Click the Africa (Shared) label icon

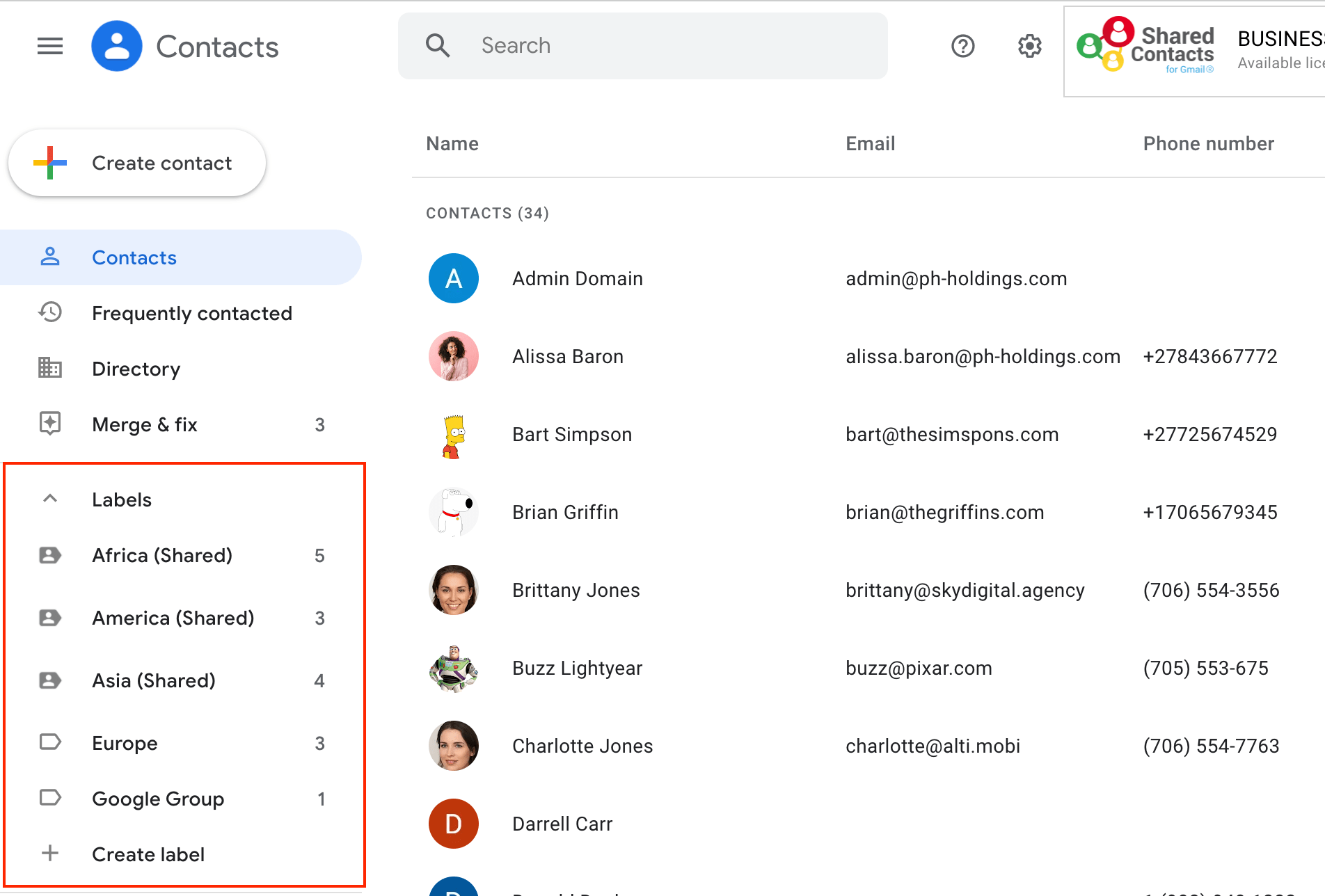tap(50, 555)
